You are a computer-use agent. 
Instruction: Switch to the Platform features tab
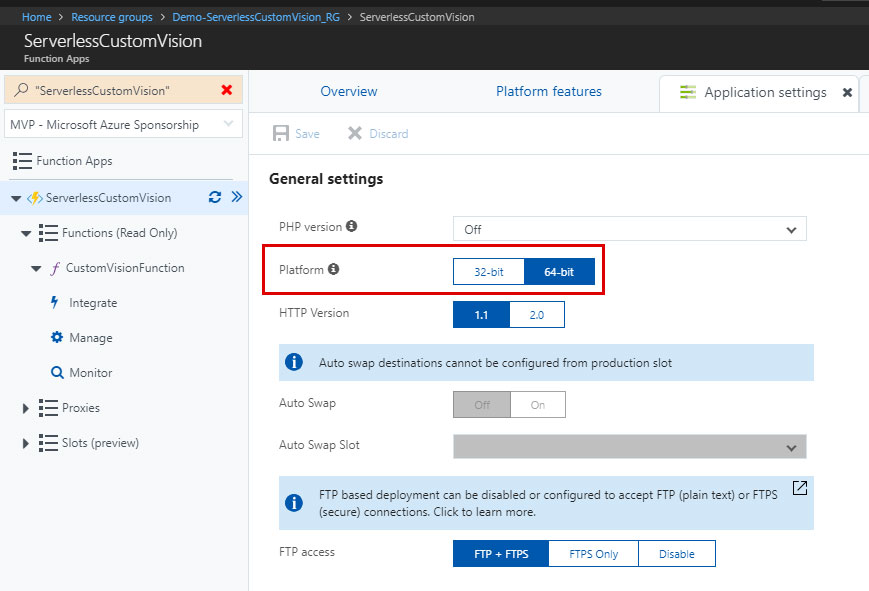point(549,91)
